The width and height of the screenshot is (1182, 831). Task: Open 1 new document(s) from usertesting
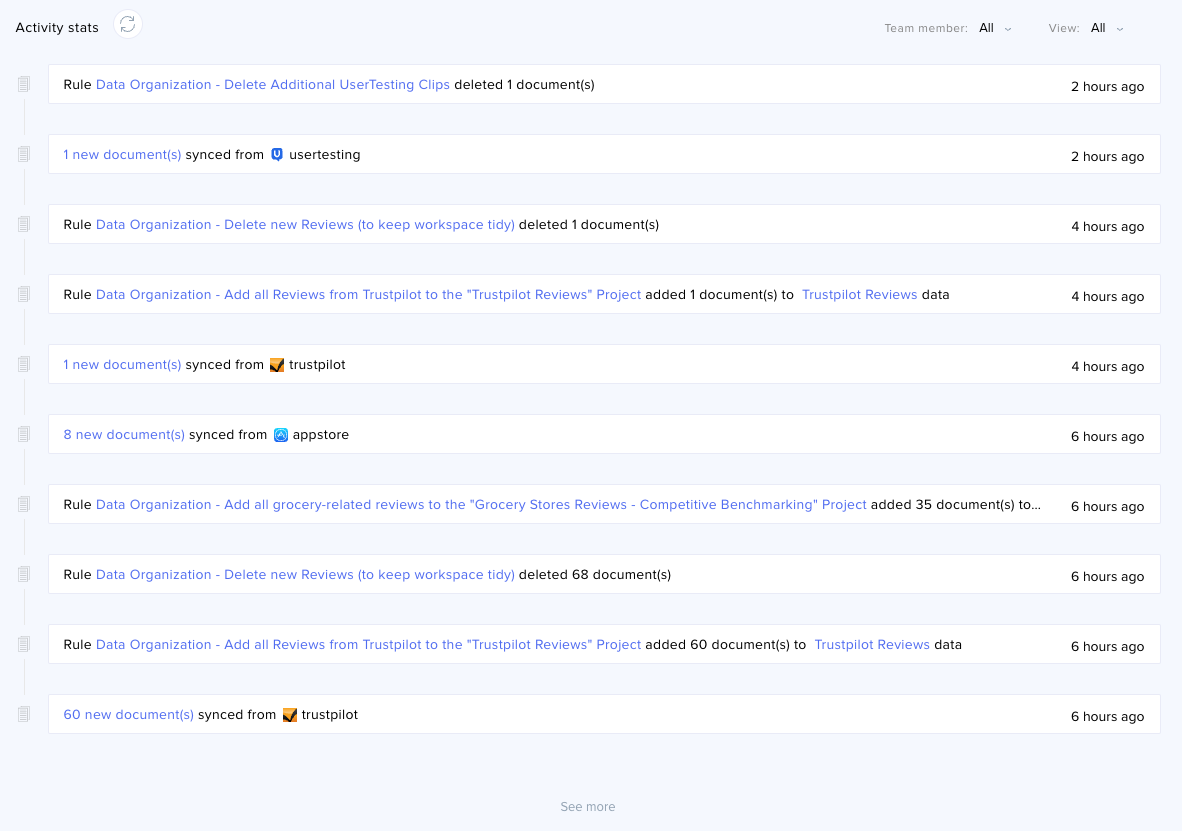tap(122, 155)
